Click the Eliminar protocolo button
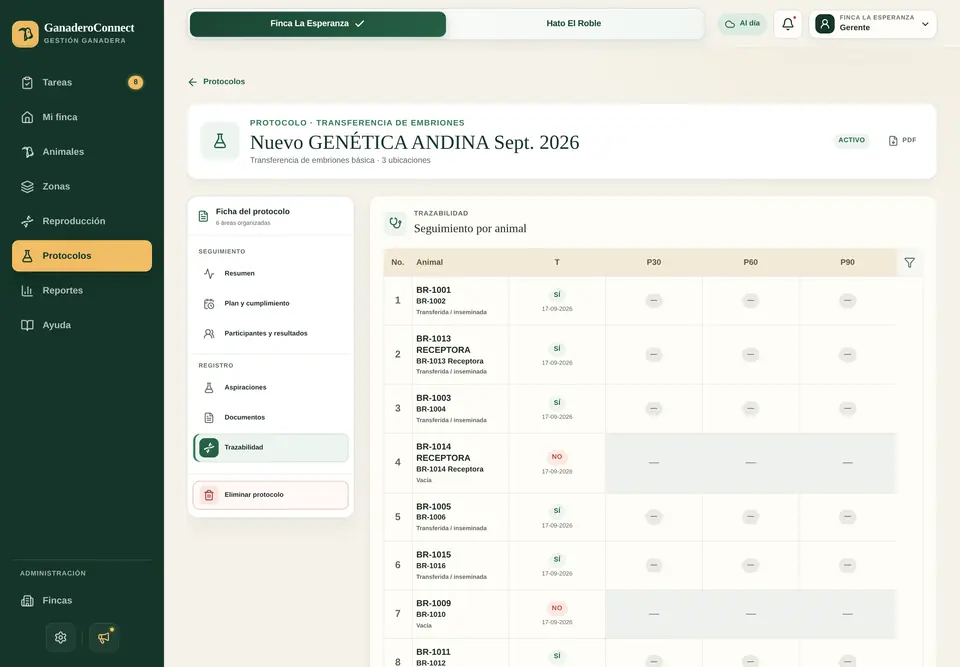Viewport: 960px width, 667px height. point(271,495)
